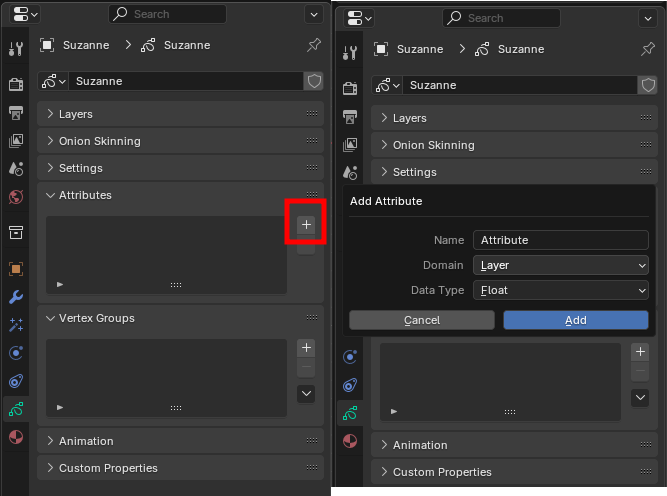Open Tool properties tab in left panel
This screenshot has height=496, width=667.
pos(16,49)
